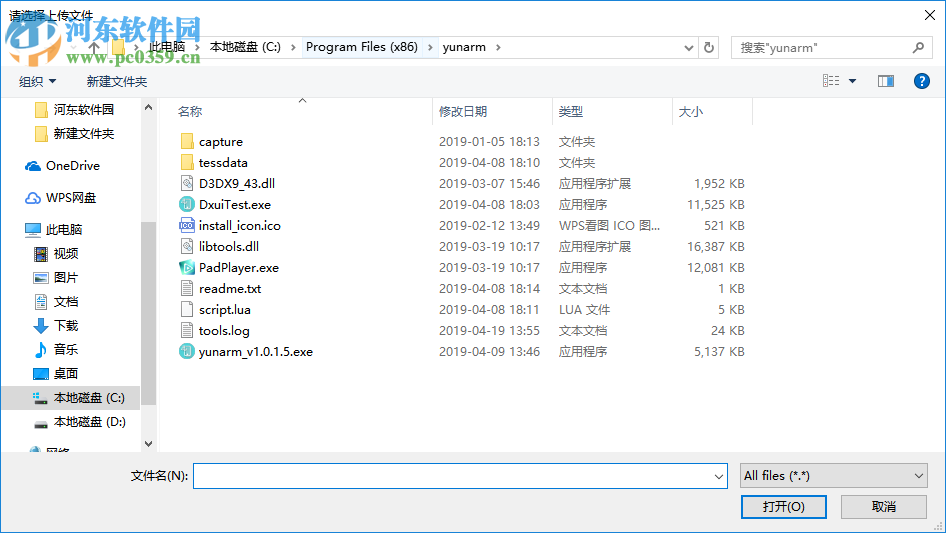Click the change view layout icon

[831, 81]
